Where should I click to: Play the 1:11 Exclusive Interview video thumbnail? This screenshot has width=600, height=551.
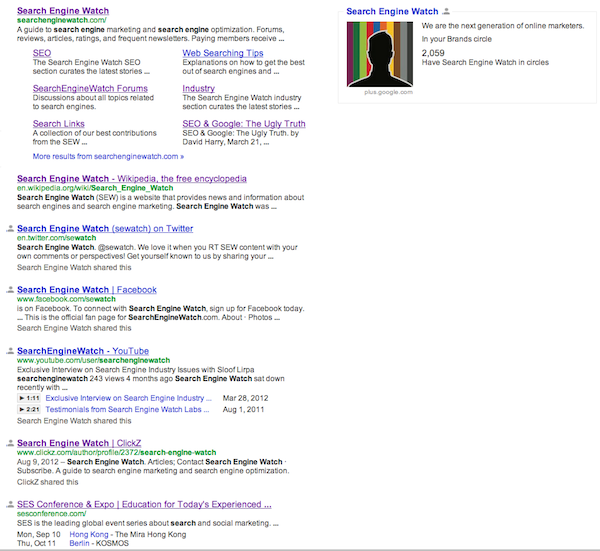click(x=29, y=398)
